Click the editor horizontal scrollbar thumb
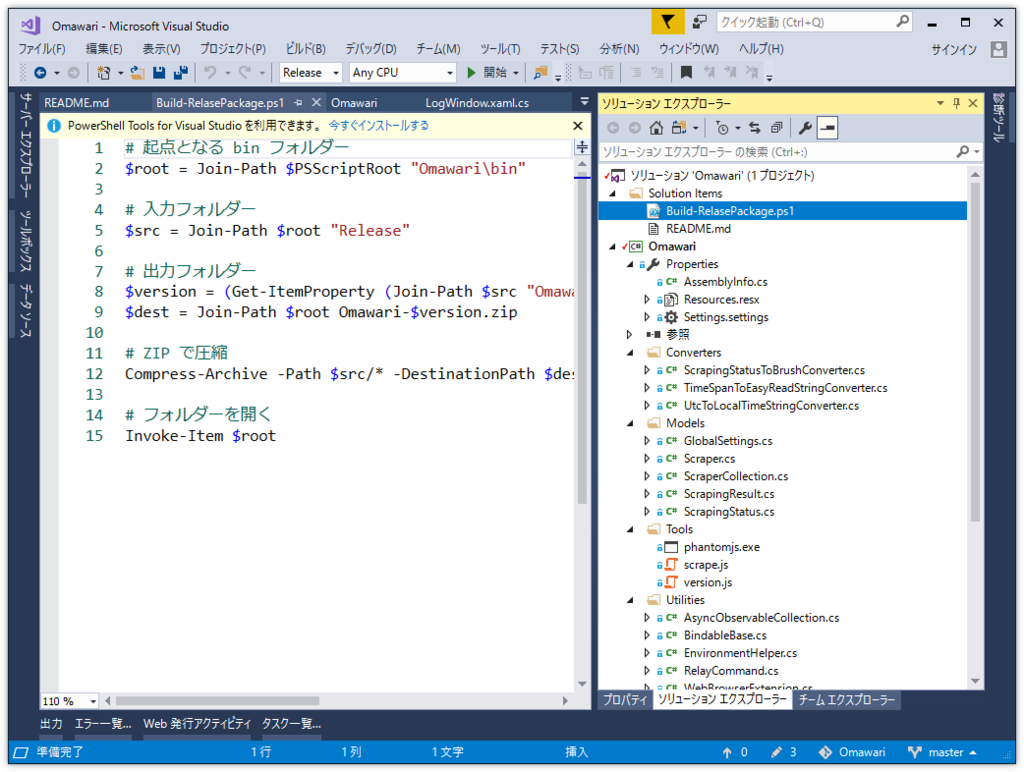The height and width of the screenshot is (772, 1024). coord(217,701)
